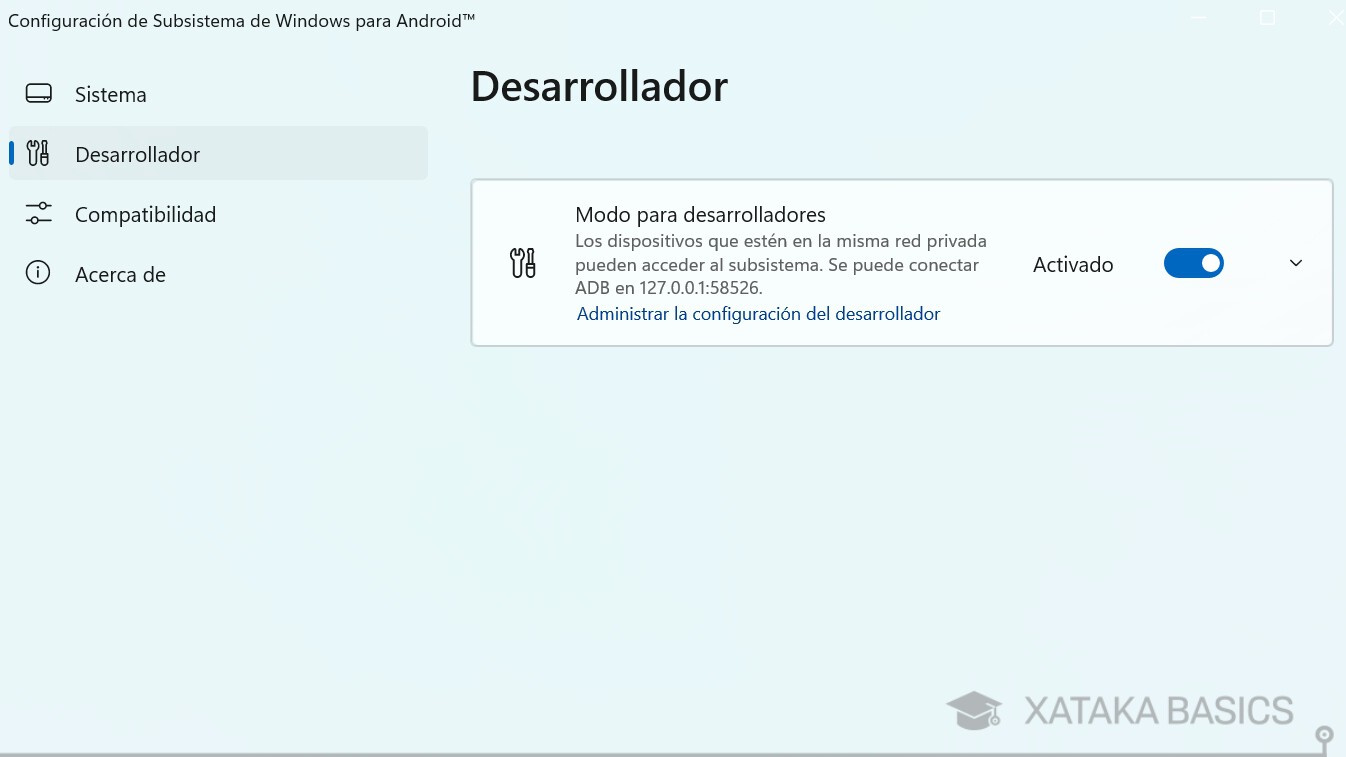
Task: Click the window title bar text
Action: [240, 19]
